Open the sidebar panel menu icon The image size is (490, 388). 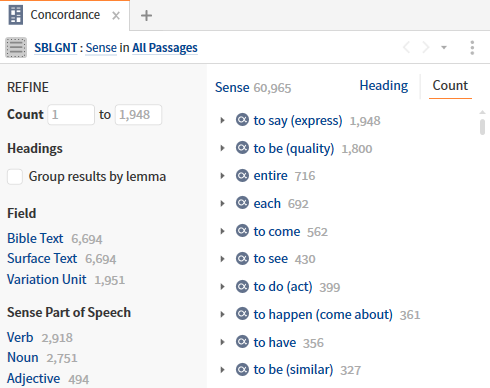click(x=16, y=48)
